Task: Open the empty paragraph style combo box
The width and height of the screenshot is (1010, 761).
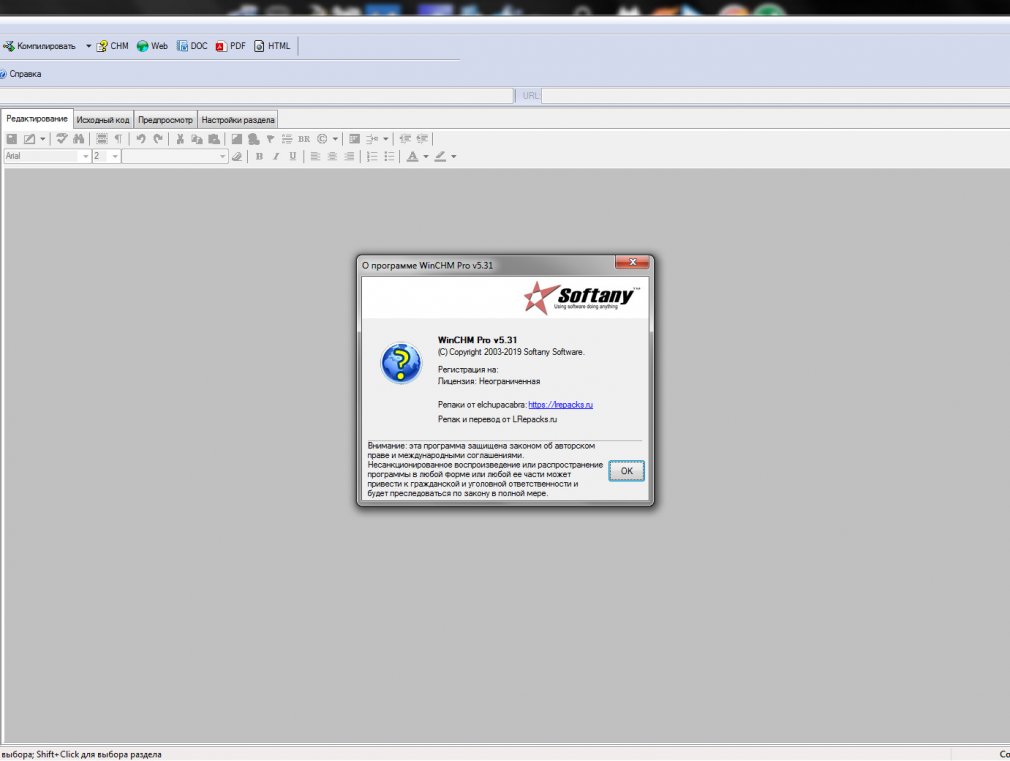Action: click(175, 156)
